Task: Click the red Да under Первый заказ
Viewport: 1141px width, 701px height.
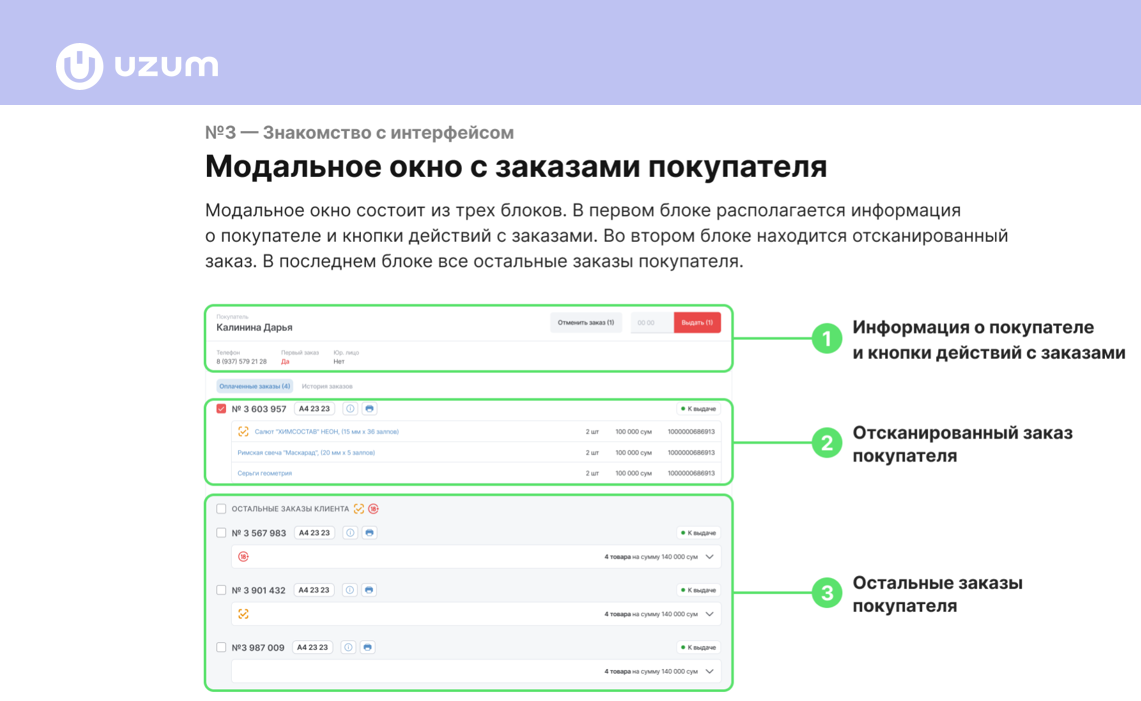Action: pos(285,362)
